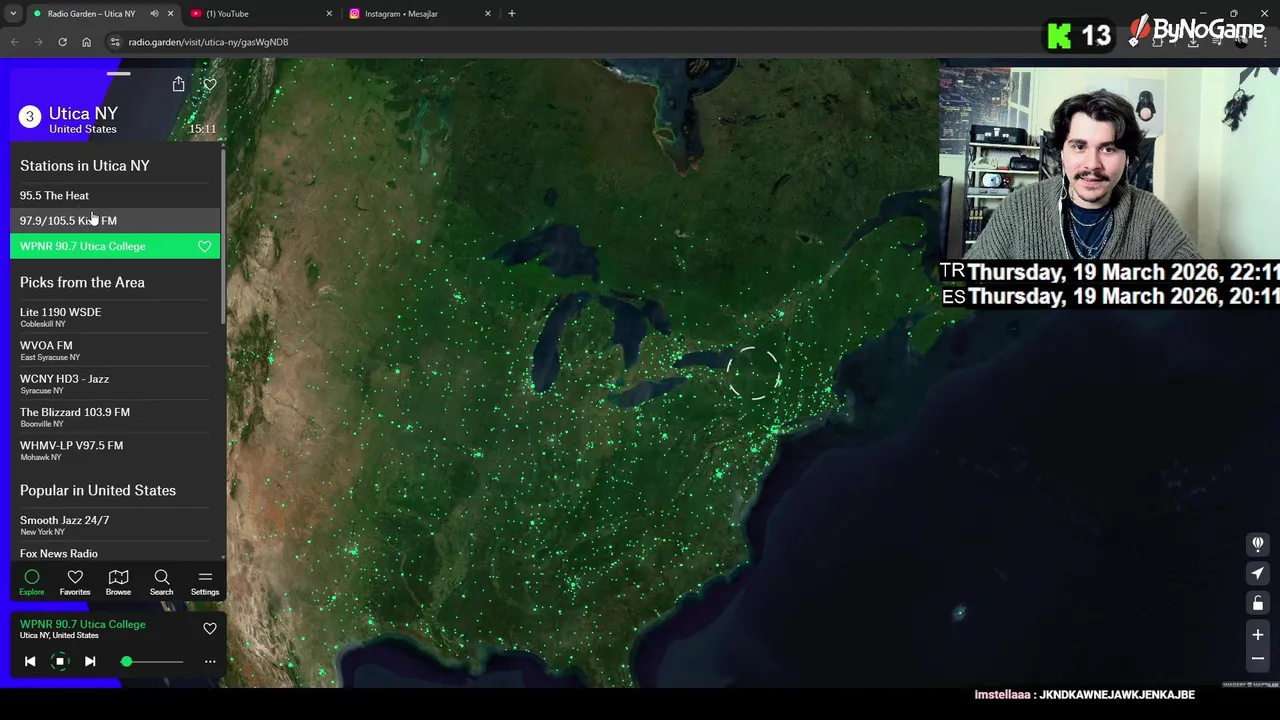This screenshot has width=1280, height=720.
Task: Open Fox News Radio station
Action: pos(115,553)
